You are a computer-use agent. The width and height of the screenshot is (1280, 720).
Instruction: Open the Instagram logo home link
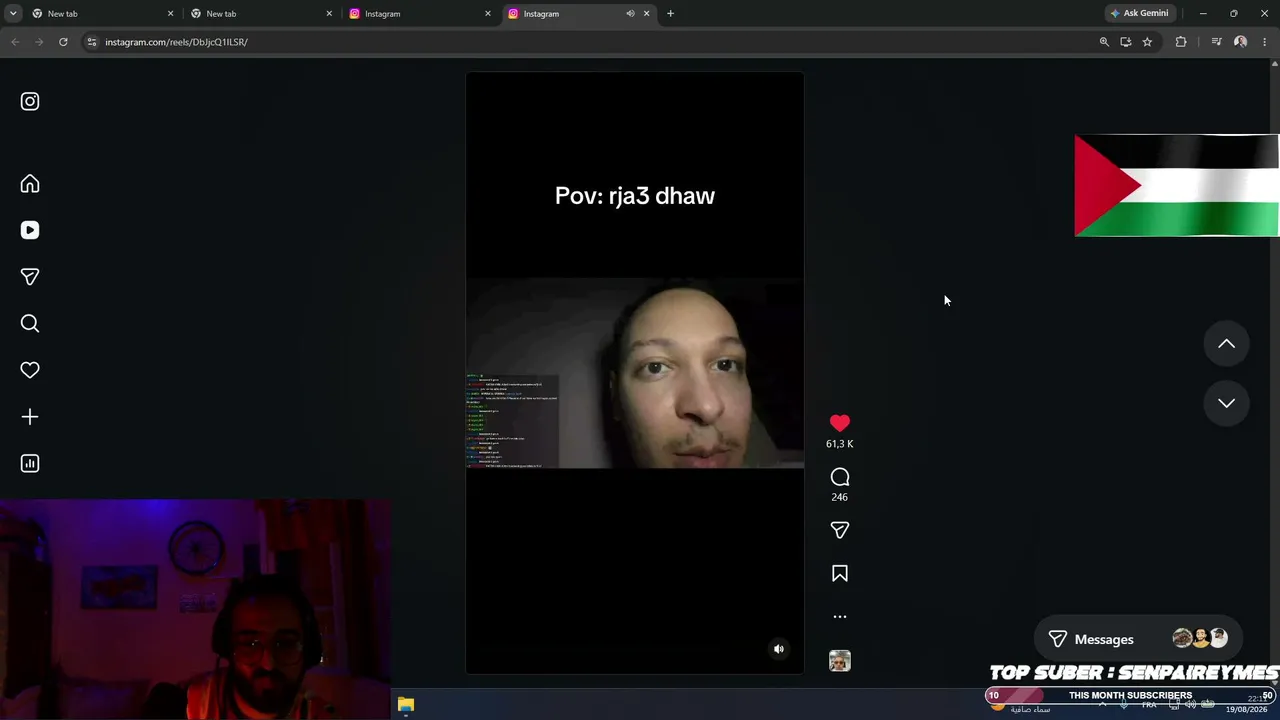click(x=30, y=101)
